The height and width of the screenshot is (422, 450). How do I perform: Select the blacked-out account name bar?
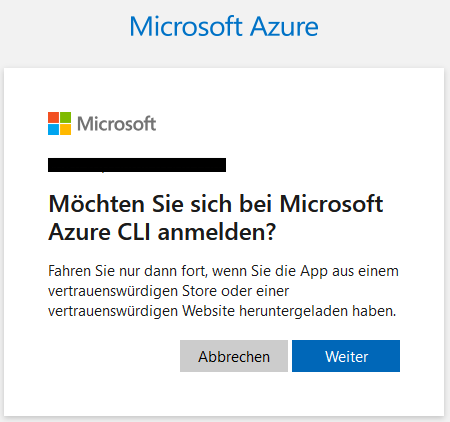coord(137,165)
